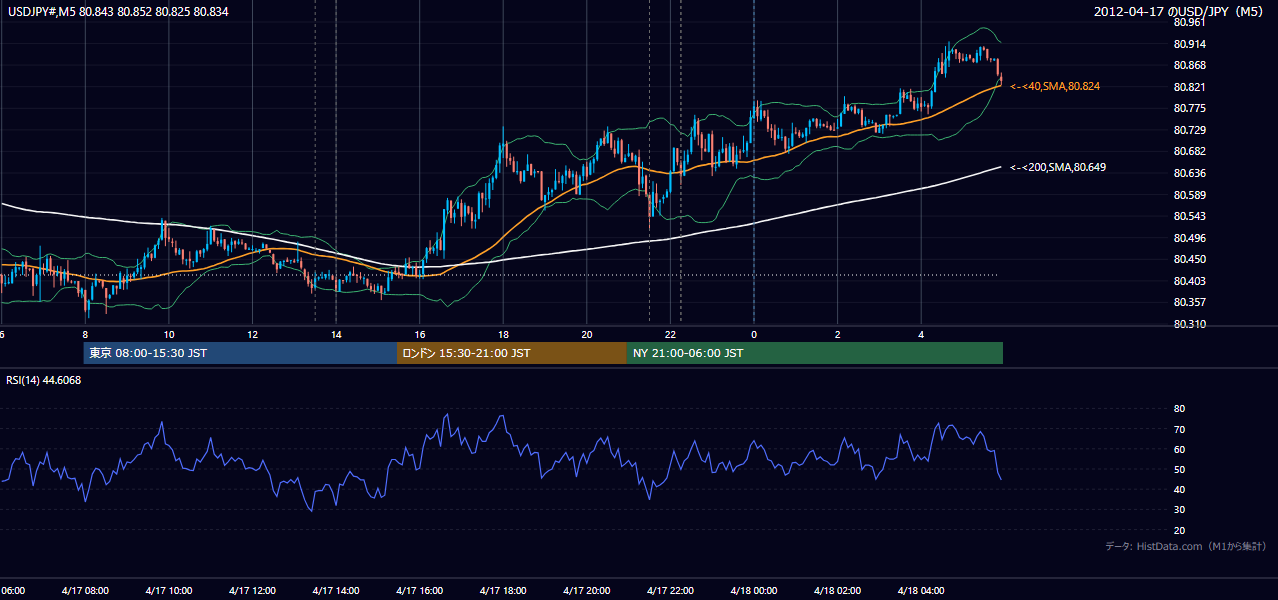Click the hour 22 tick under main chart
The width and height of the screenshot is (1278, 600).
click(672, 334)
